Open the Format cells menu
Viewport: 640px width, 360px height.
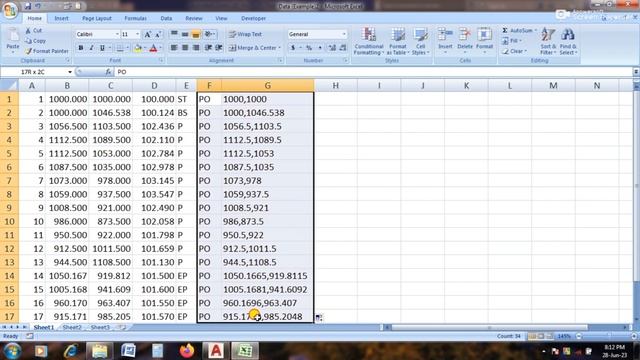click(x=484, y=40)
